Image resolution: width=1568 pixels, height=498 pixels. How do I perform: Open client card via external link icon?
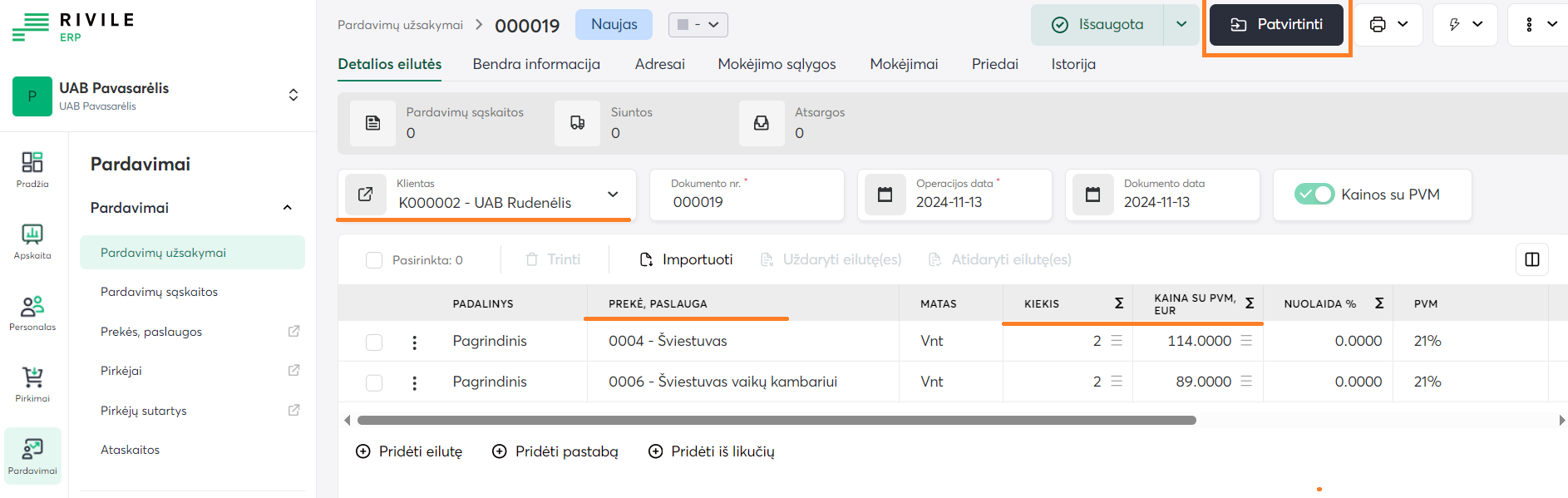(x=366, y=195)
